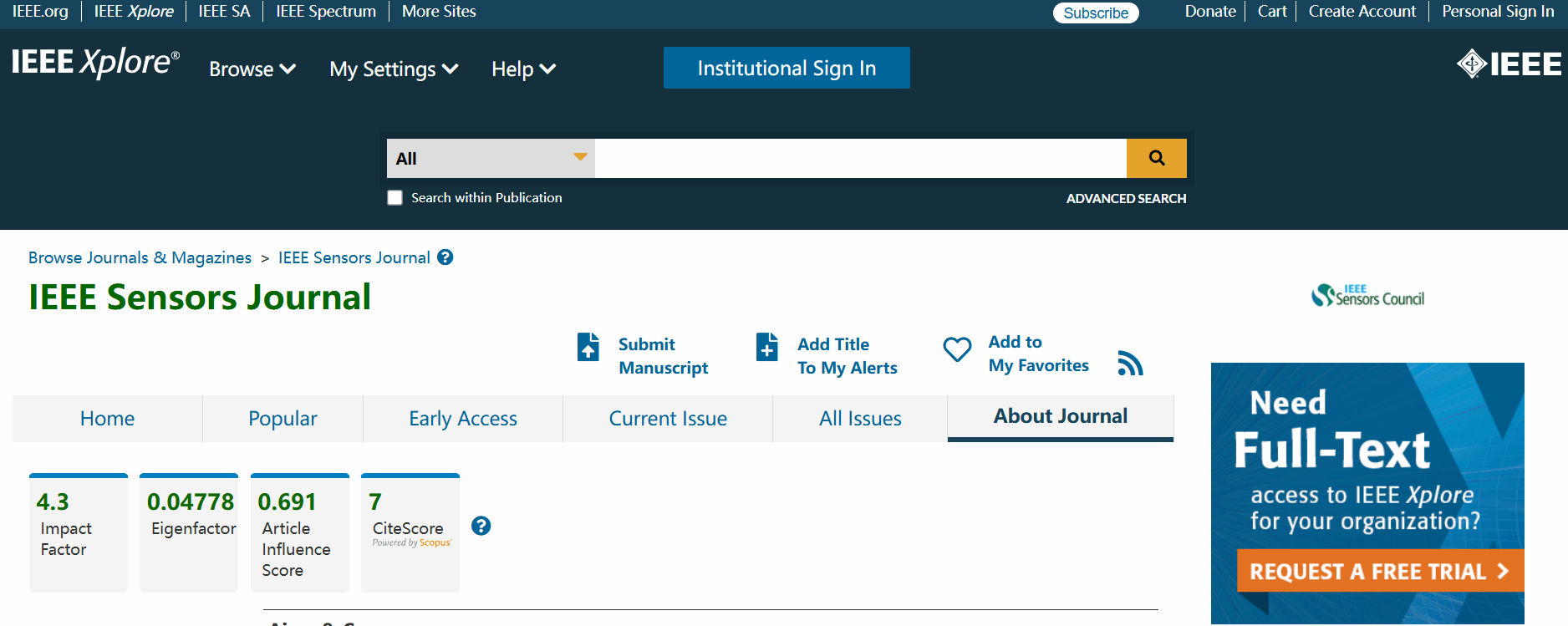Expand the Browse dropdown menu
This screenshot has width=1568, height=626.
click(252, 69)
